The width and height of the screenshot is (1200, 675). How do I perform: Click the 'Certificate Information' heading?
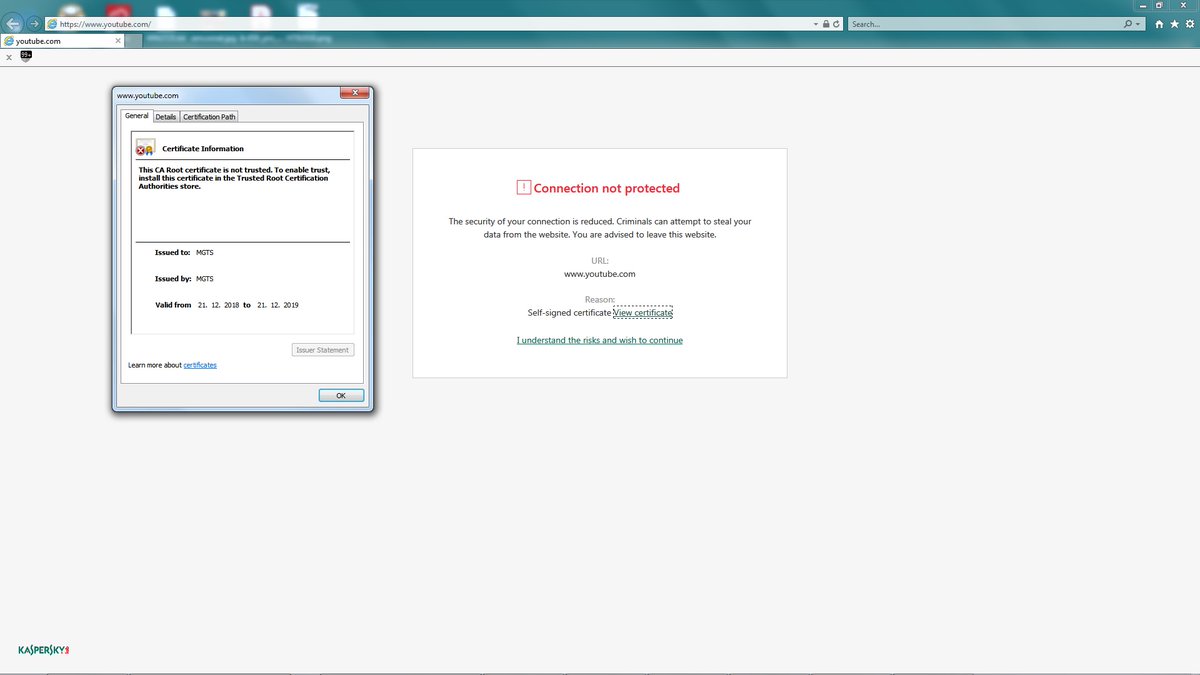pyautogui.click(x=203, y=149)
